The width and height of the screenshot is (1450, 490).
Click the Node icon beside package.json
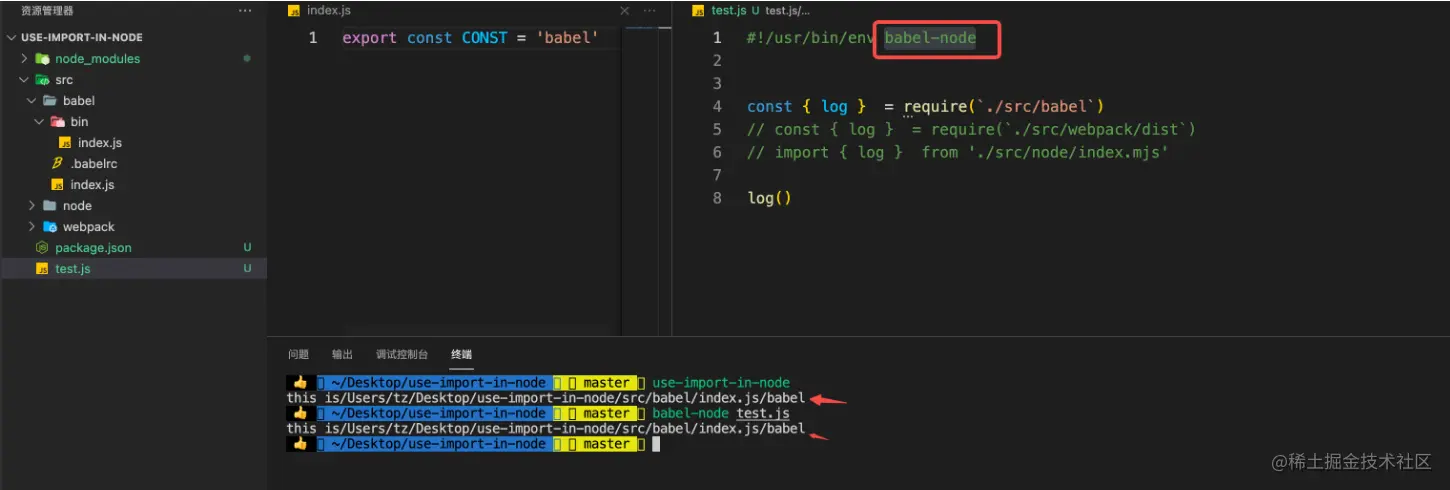coord(42,248)
